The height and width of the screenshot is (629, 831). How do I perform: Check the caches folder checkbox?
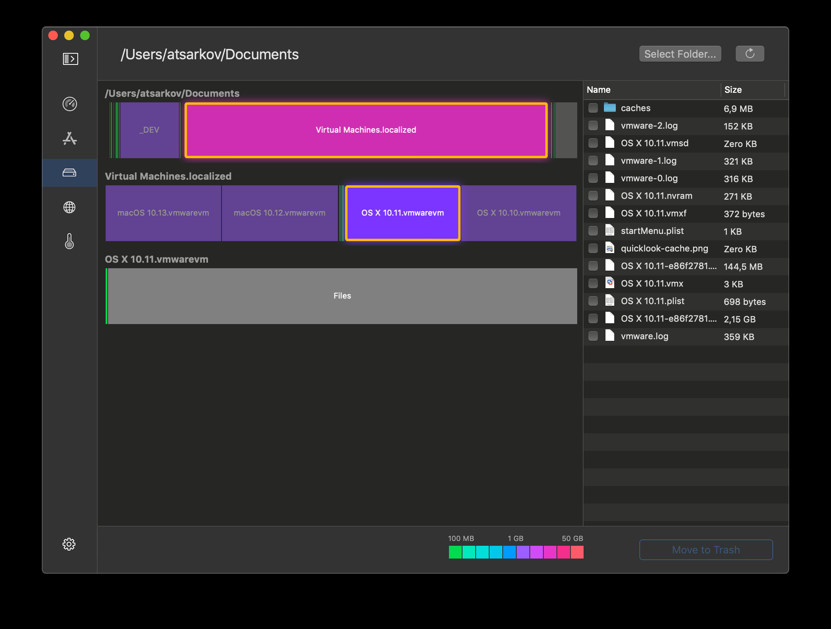click(x=593, y=108)
